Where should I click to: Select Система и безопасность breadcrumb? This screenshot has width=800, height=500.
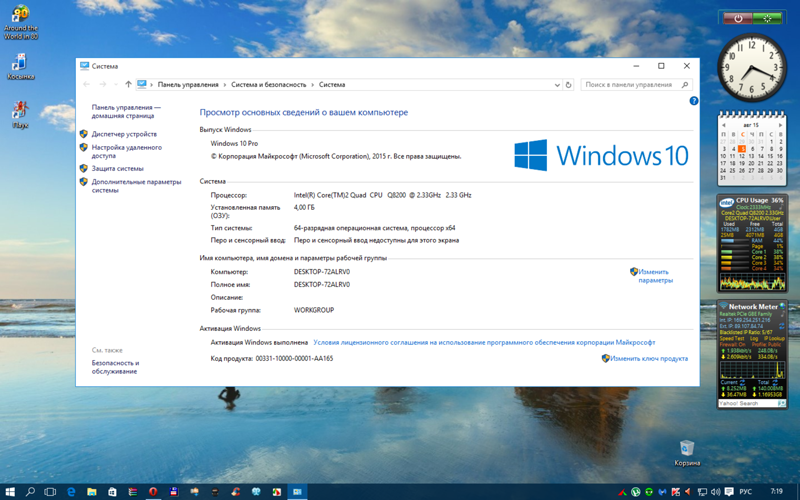tap(268, 85)
